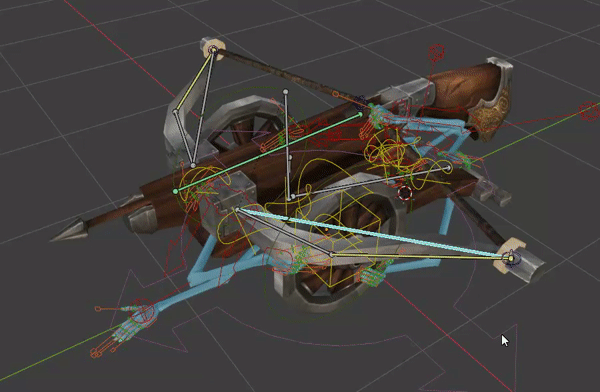Screen dimensions: 600x392
Task: Click the green bone's tail joint near the front
Action: click(176, 191)
